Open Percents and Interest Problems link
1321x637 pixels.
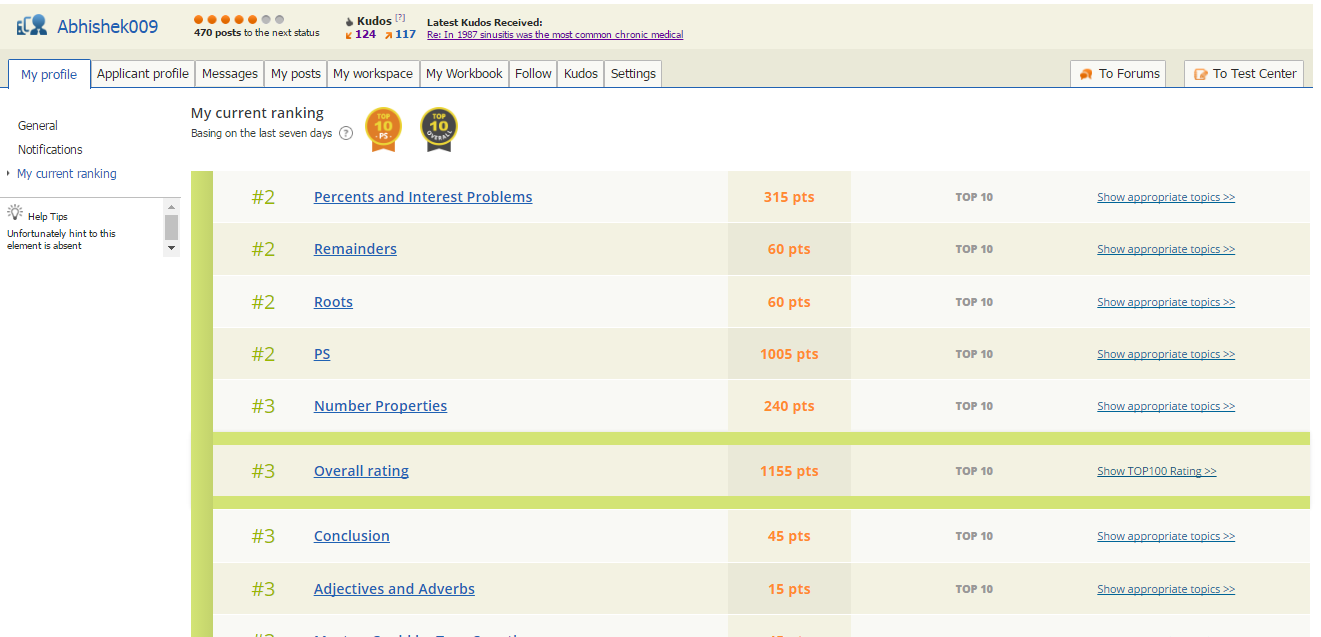pyautogui.click(x=423, y=197)
